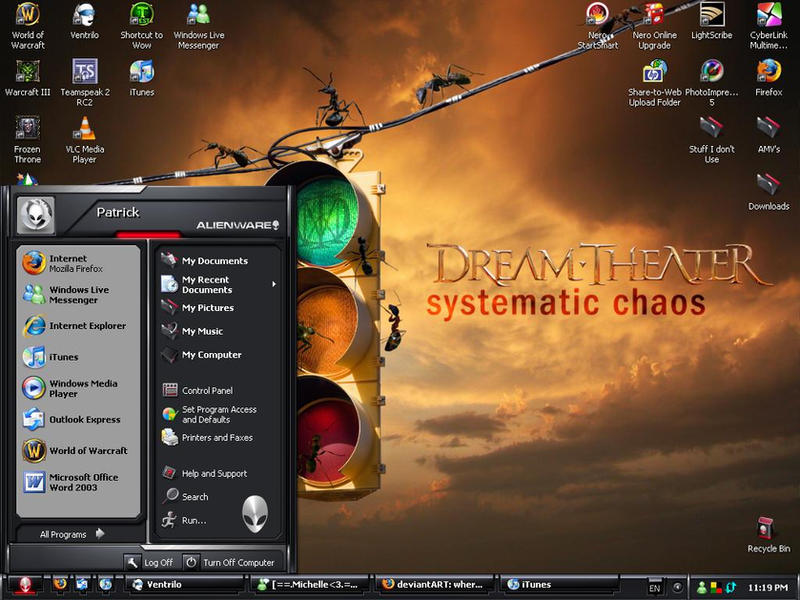Screen dimensions: 800x600
Task: Select the iTunes desktop icon
Action: 141,78
